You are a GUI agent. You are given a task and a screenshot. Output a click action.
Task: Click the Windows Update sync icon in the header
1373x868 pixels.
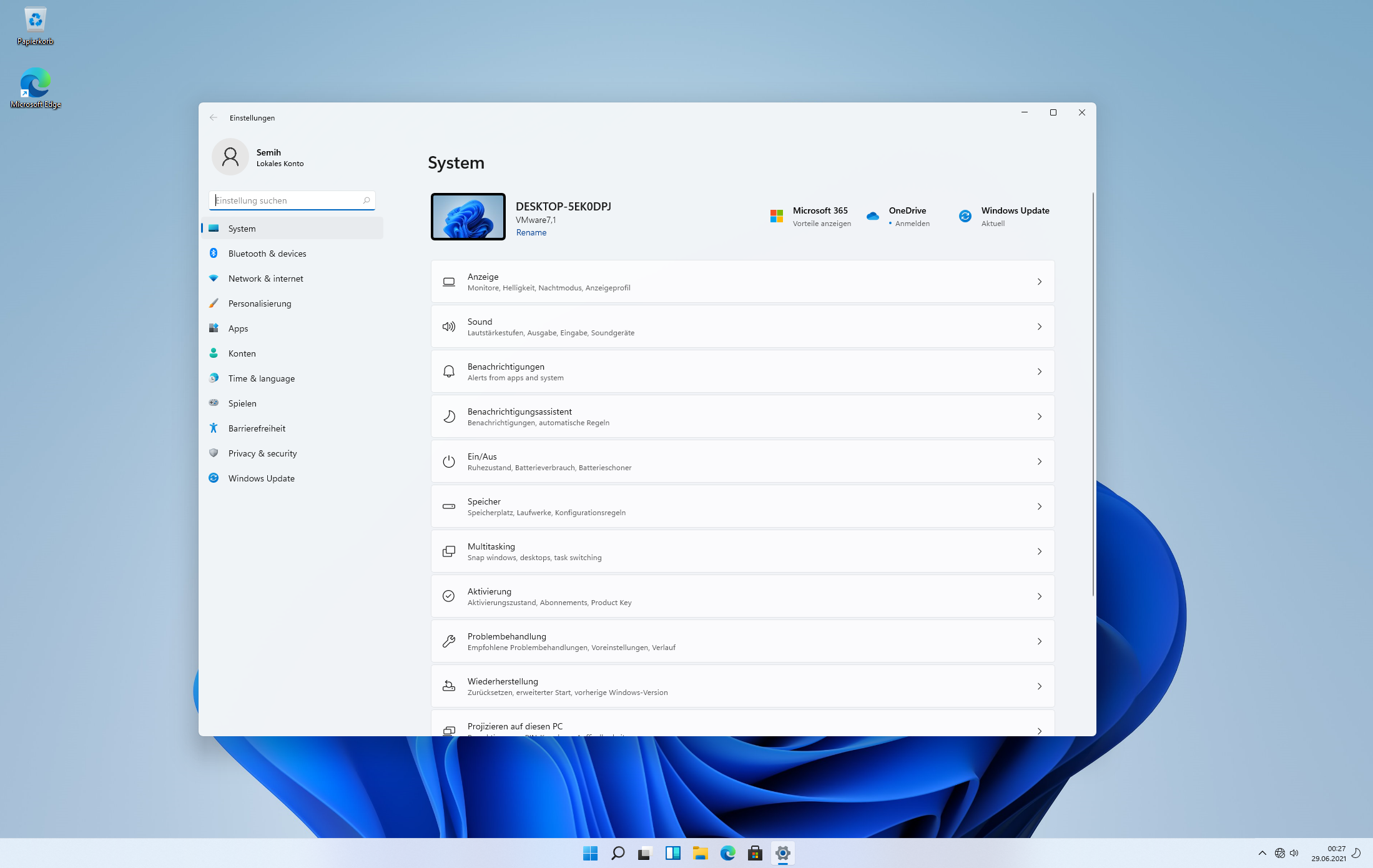965,216
